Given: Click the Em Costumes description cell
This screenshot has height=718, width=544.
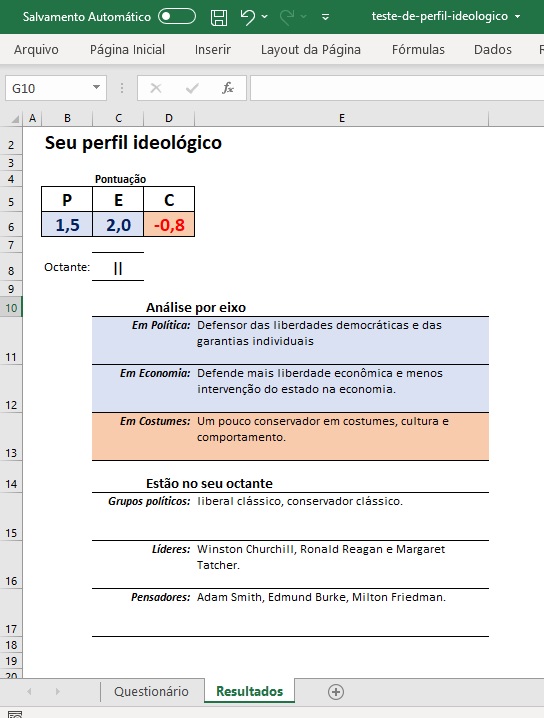Looking at the screenshot, I should (342, 437).
